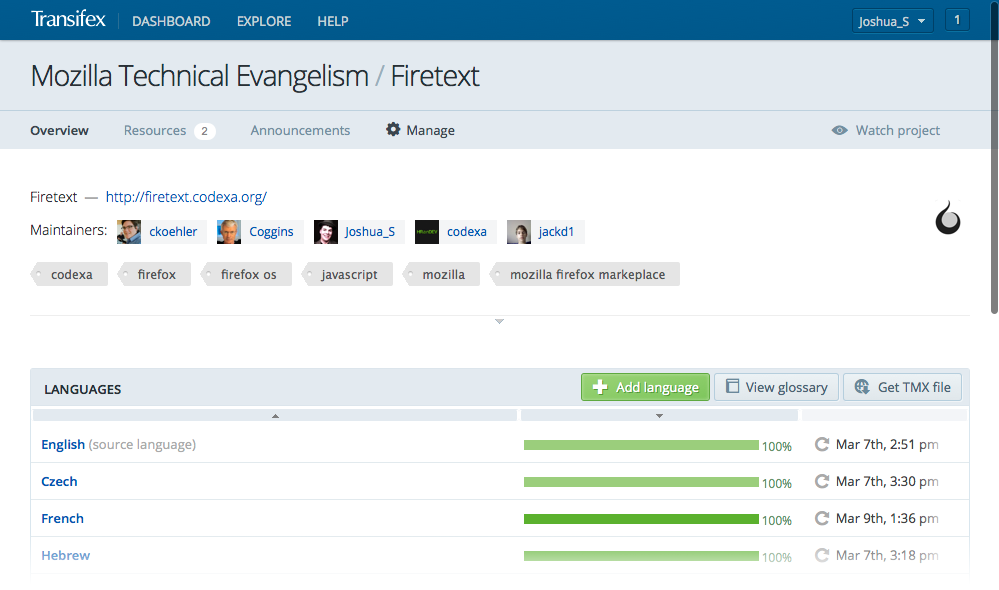Sort languages by progress column arrow
The height and width of the screenshot is (590, 999).
pos(659,415)
